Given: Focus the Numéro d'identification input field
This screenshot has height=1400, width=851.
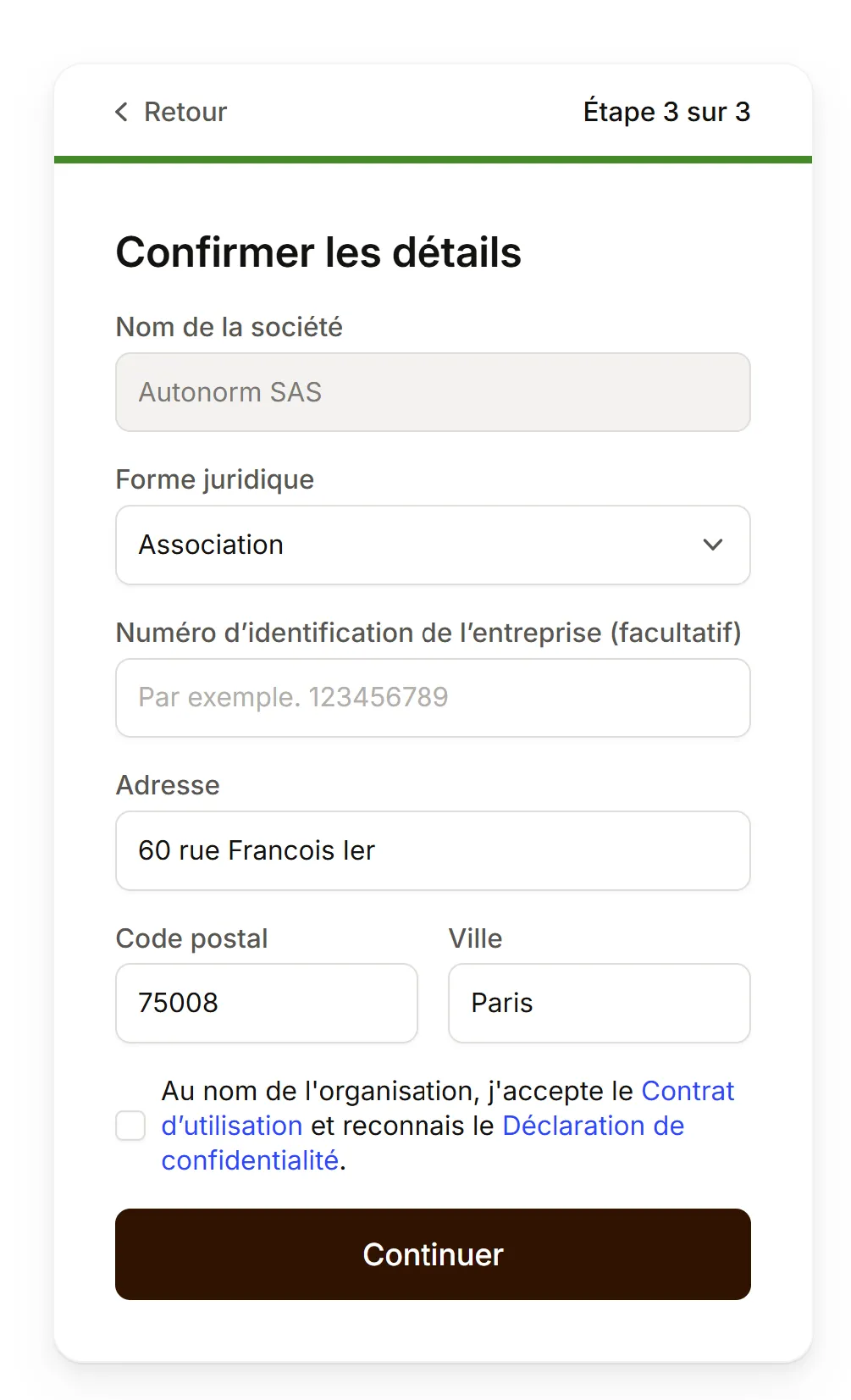Looking at the screenshot, I should click(433, 698).
